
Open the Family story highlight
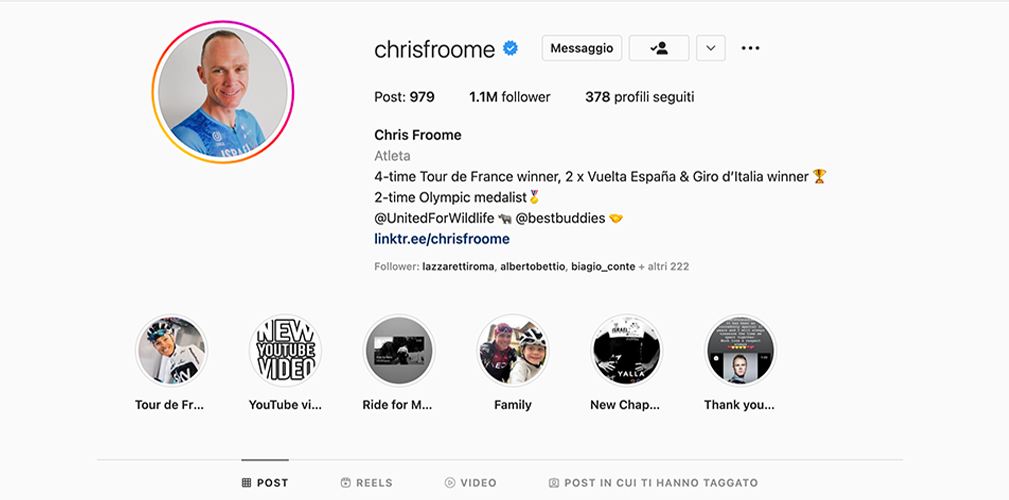coord(513,350)
